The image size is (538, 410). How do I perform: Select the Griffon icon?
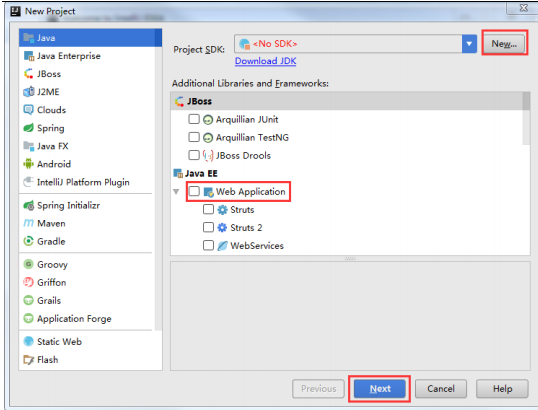(28, 282)
